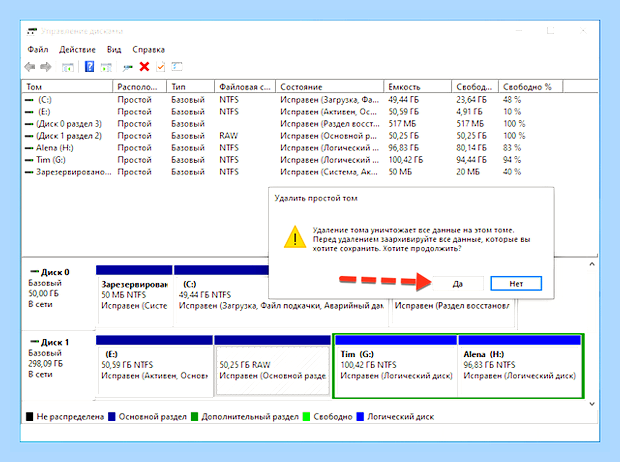Click the Удалить простой том dialog title
The image size is (620, 462).
point(316,198)
